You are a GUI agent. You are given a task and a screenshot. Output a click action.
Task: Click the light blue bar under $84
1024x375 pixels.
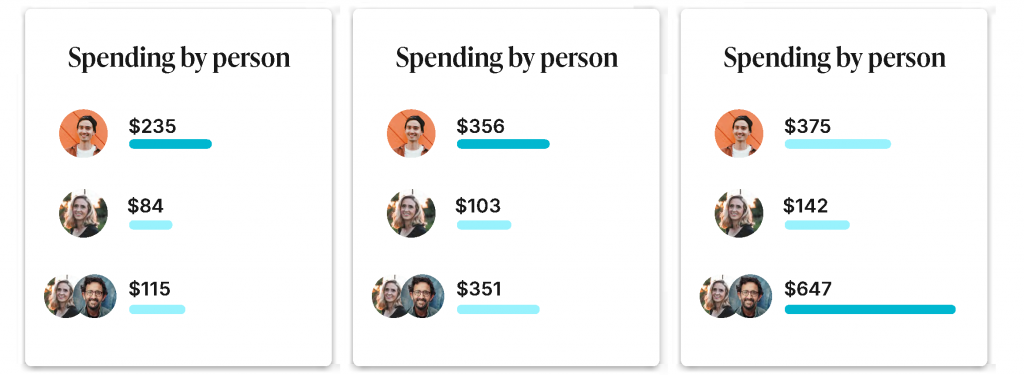(151, 225)
